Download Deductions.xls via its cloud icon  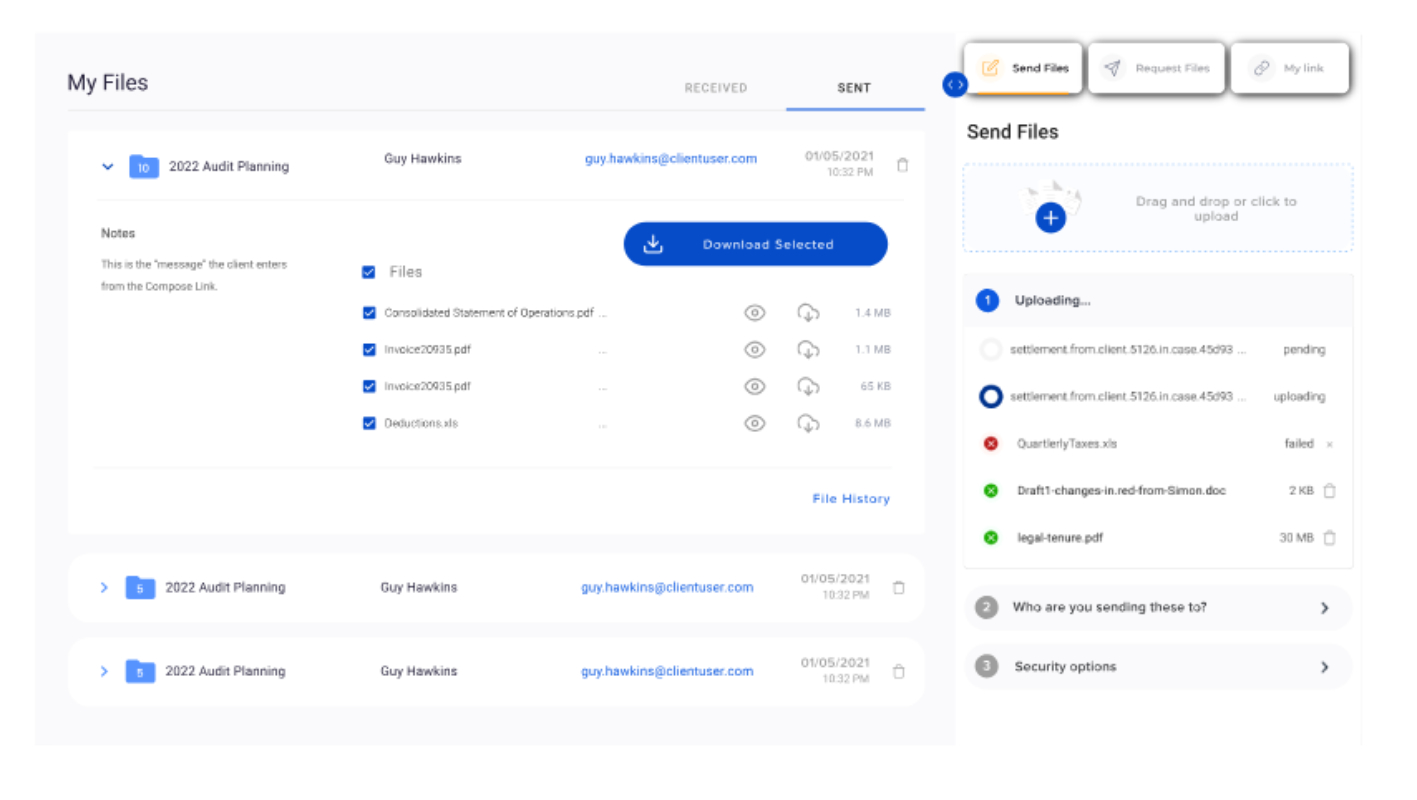coord(808,423)
